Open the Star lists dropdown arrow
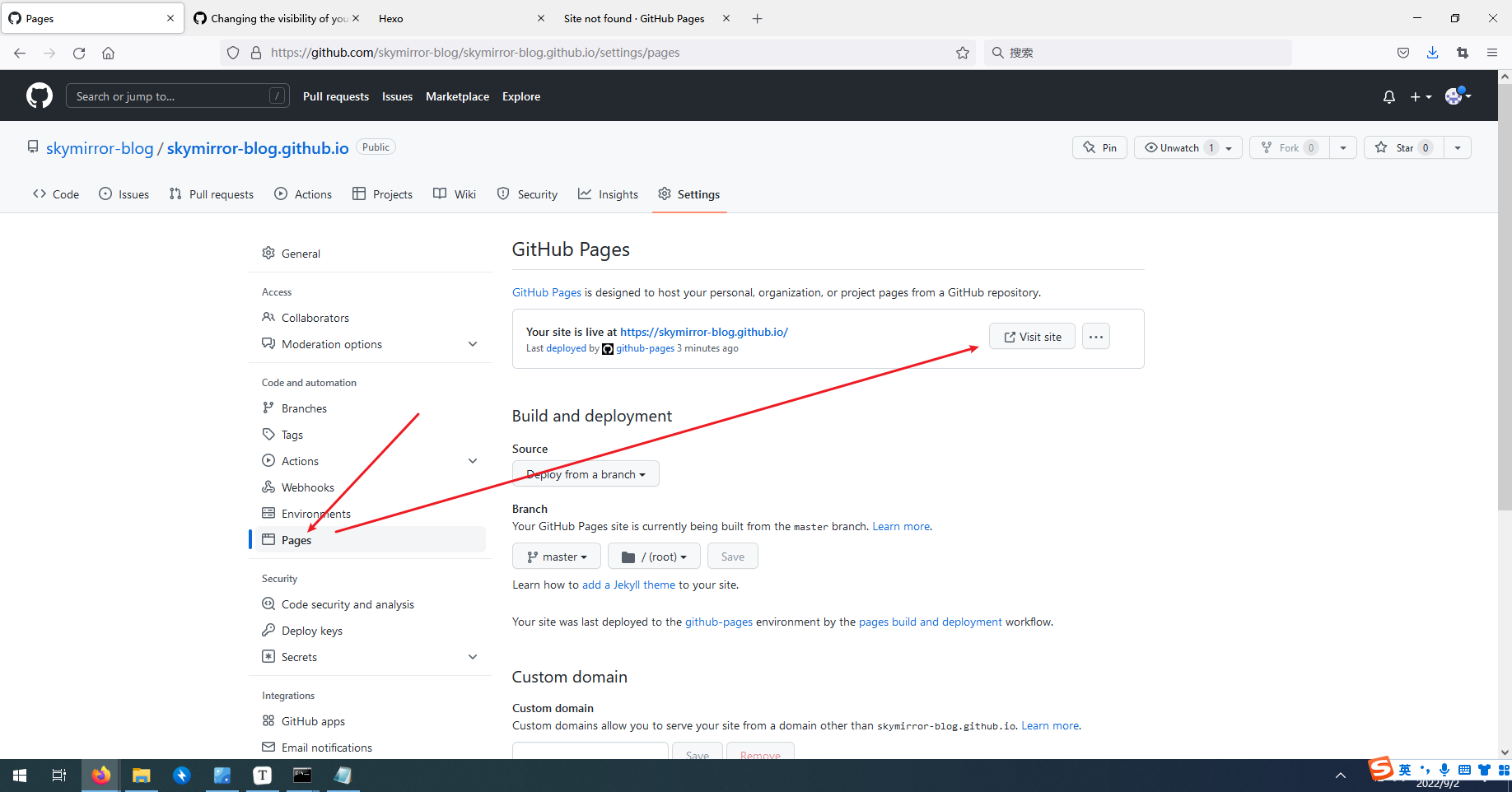Viewport: 1512px width, 792px height. click(1458, 148)
